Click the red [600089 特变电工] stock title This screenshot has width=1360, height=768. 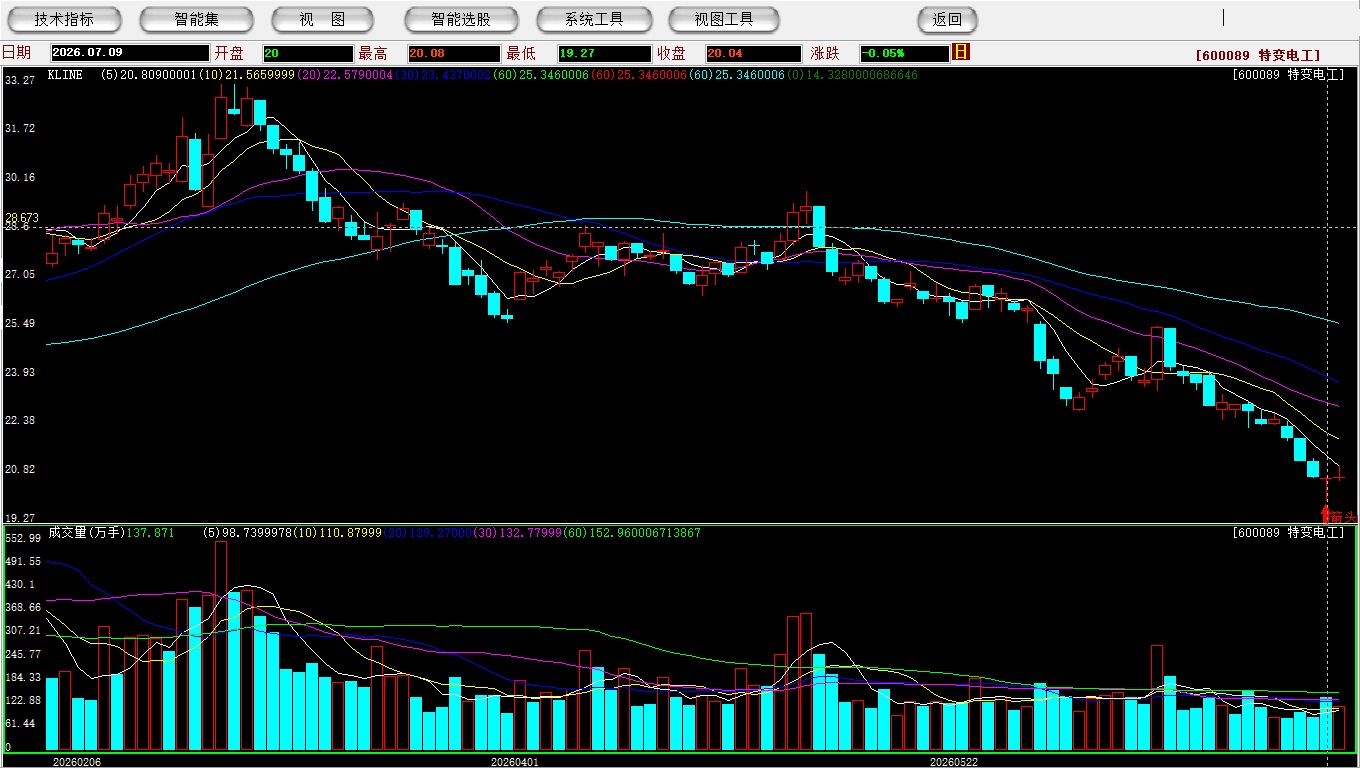coord(1258,56)
